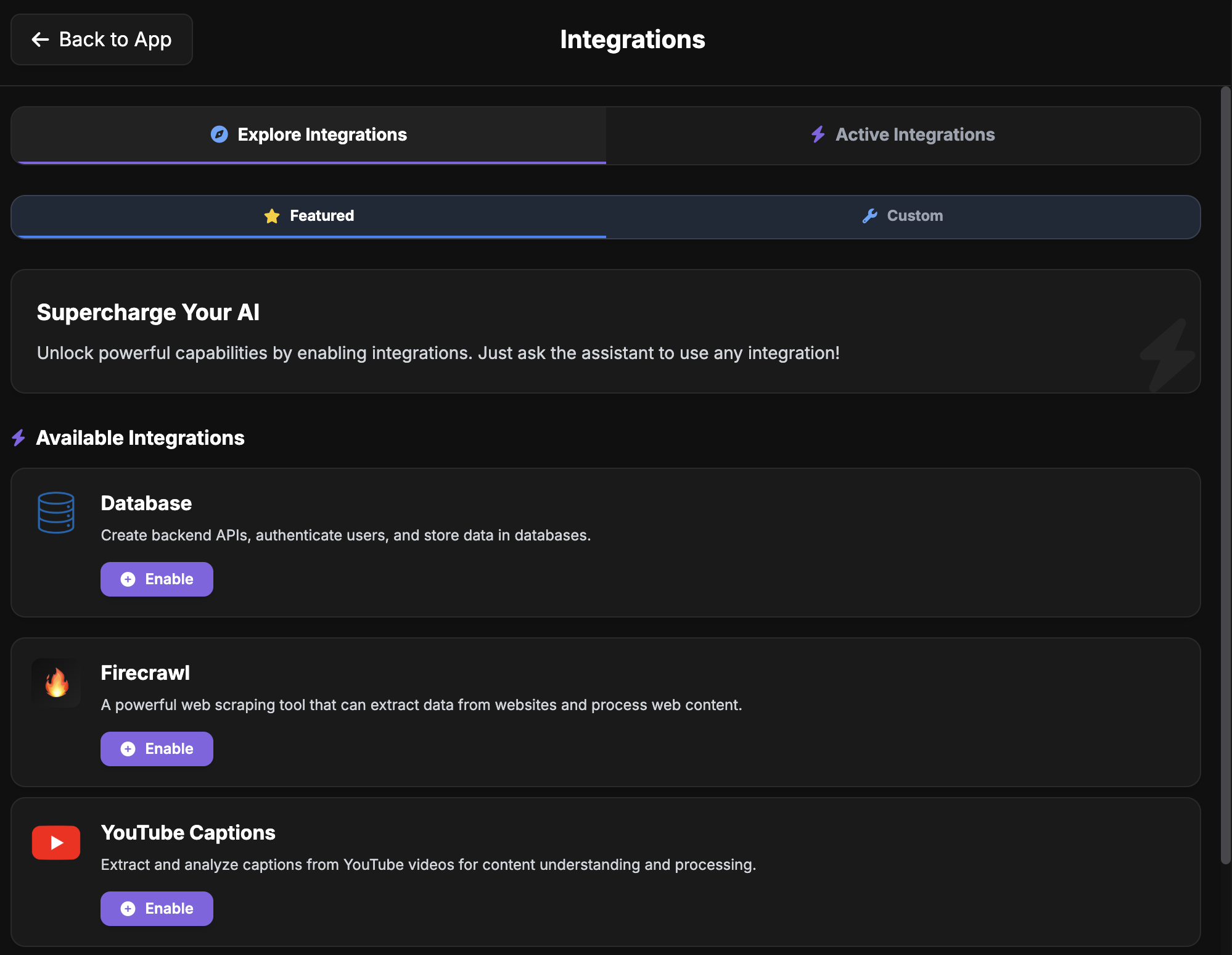The image size is (1232, 955).
Task: Click the compass icon beside Explore Integrations
Action: [x=219, y=134]
